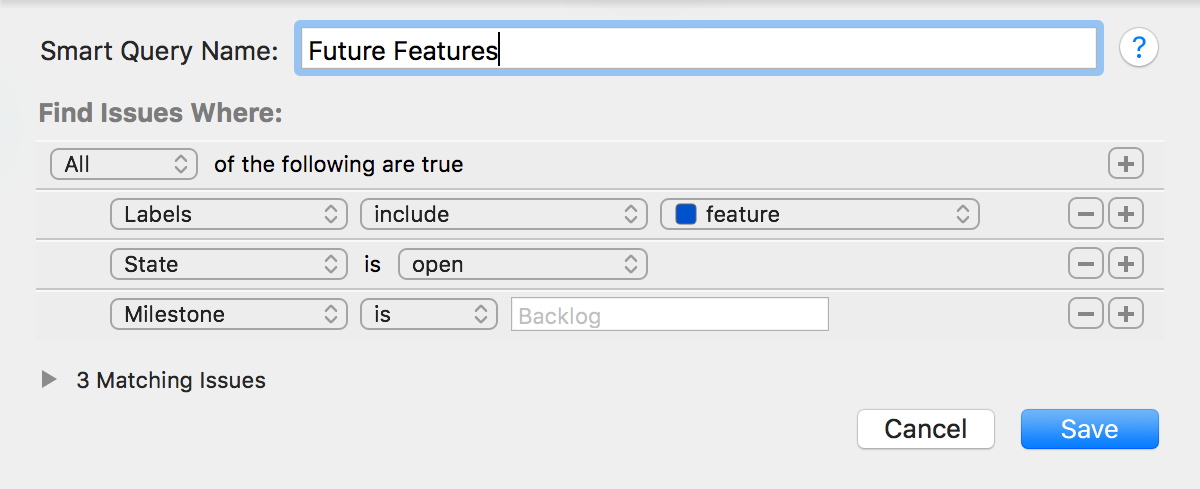The image size is (1200, 489).
Task: Click the Smart Query Name text field
Action: point(698,49)
